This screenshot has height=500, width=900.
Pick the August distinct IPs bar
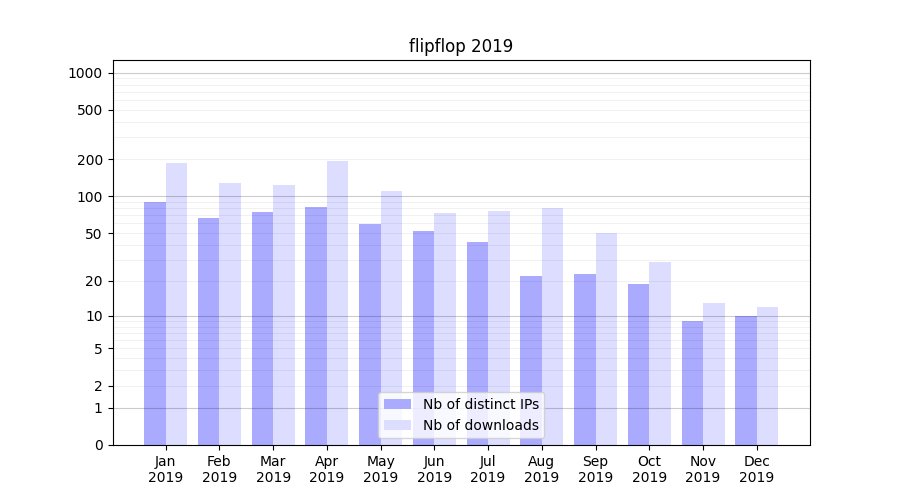(531, 360)
